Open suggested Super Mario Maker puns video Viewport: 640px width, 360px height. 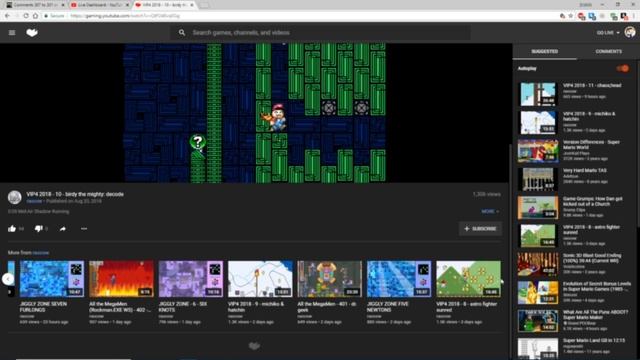[538, 321]
